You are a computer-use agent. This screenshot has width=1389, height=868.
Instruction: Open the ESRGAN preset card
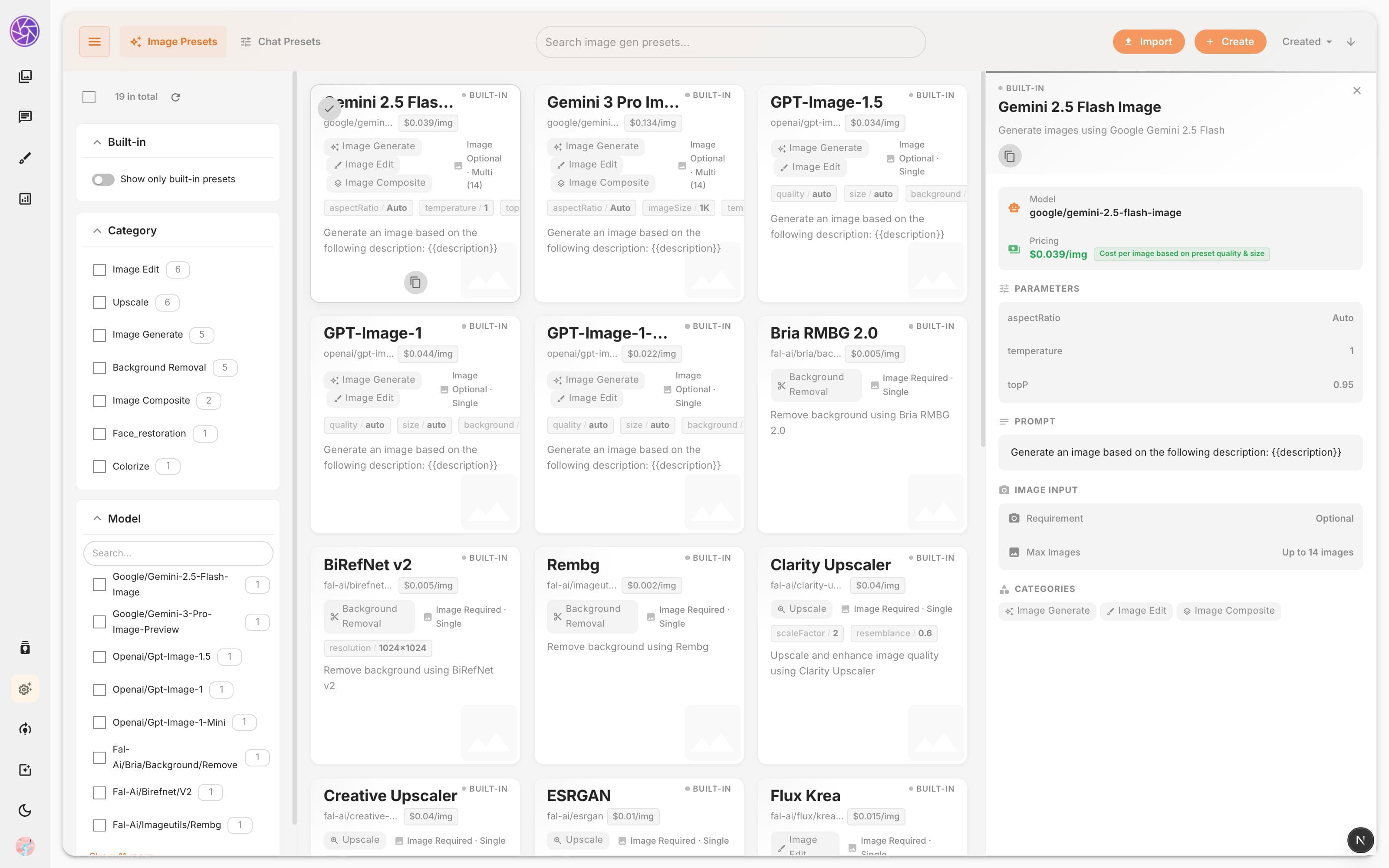(x=639, y=817)
